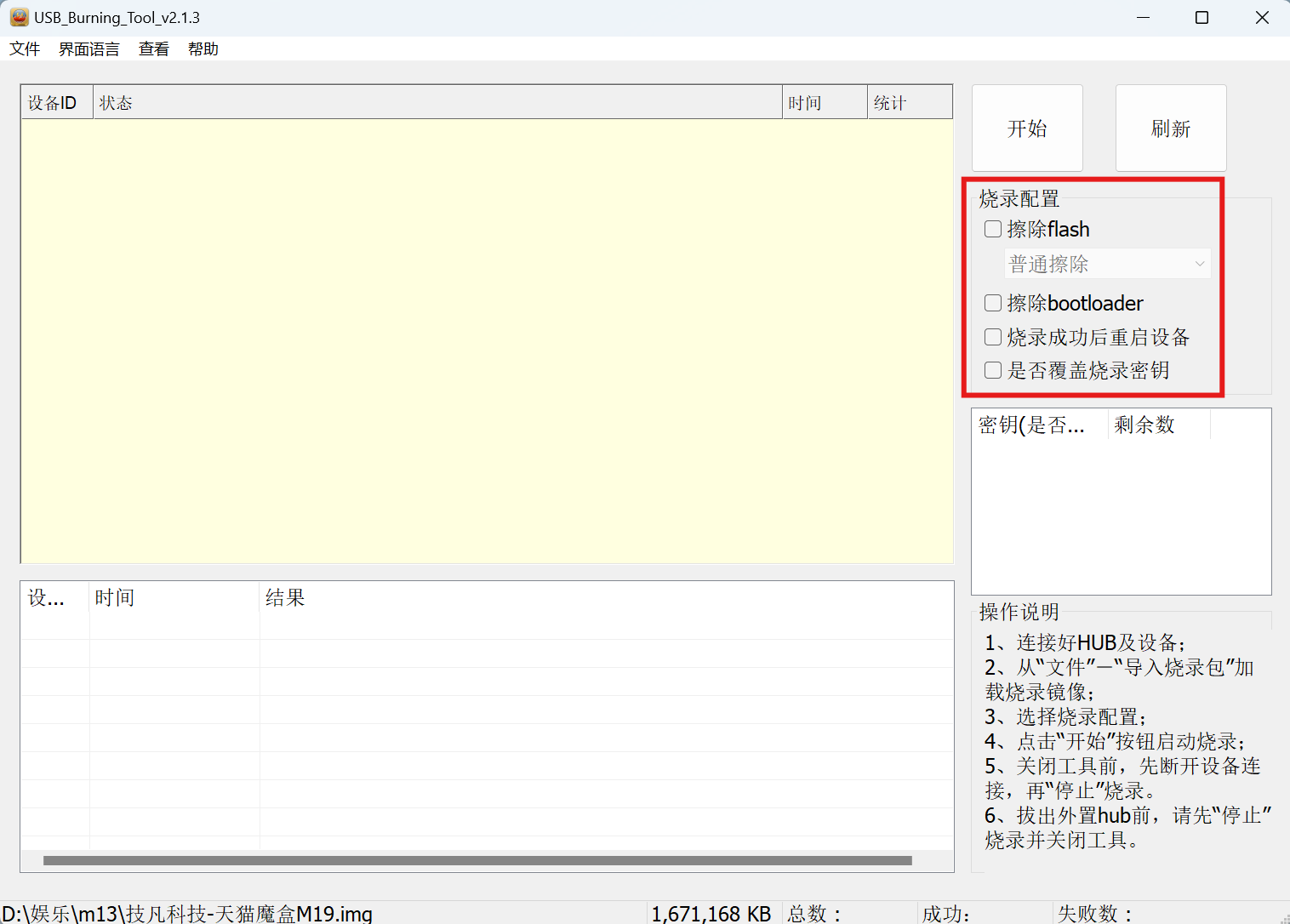Enable the 擦除flash checkbox
The image size is (1290, 924).
tap(993, 229)
